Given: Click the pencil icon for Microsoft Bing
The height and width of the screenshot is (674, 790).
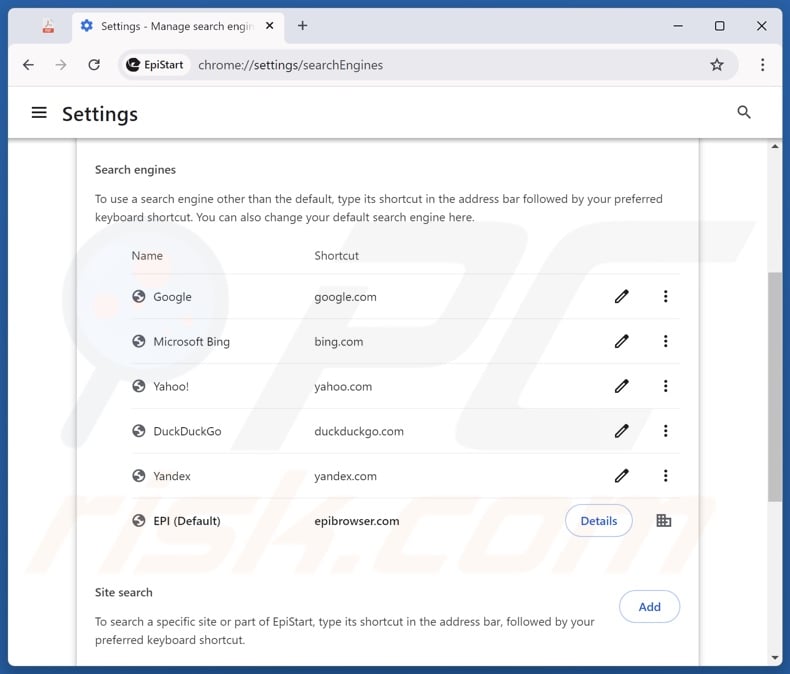Looking at the screenshot, I should [622, 342].
